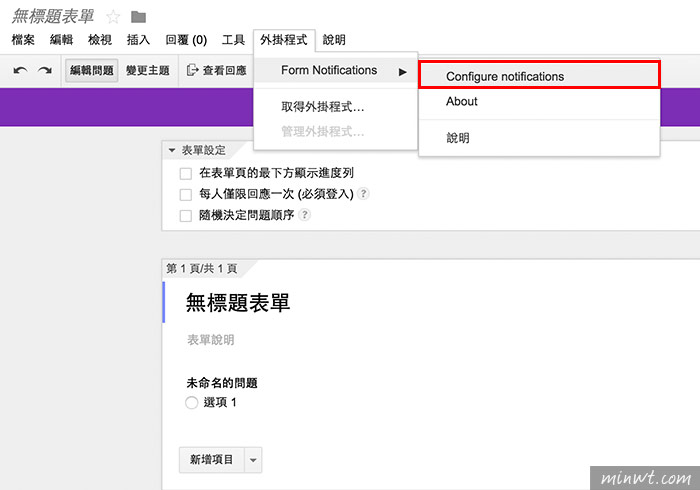Open the 新增項目 dropdown arrow

pos(253,460)
